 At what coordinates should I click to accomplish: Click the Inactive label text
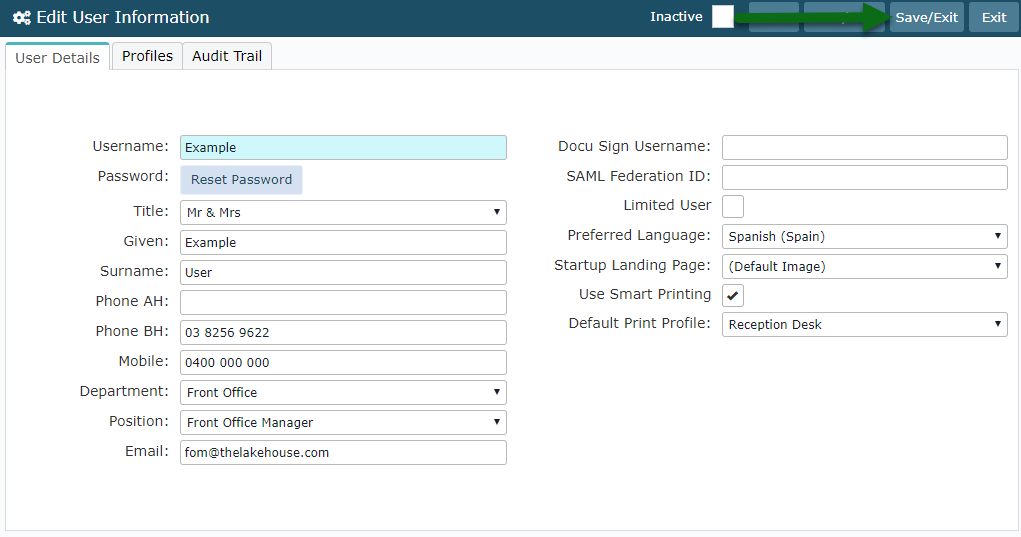click(676, 17)
